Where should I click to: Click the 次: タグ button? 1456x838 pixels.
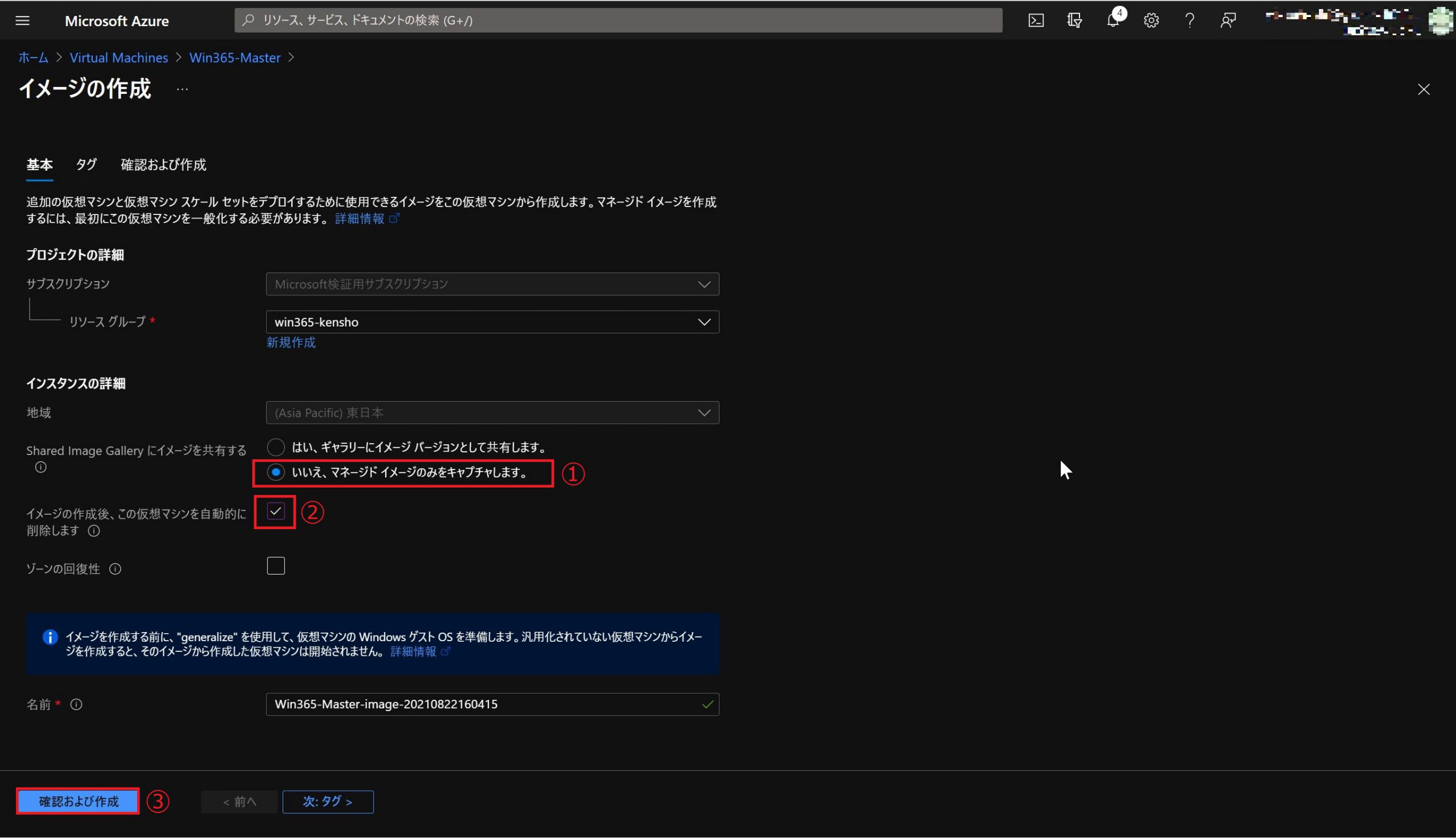[328, 801]
